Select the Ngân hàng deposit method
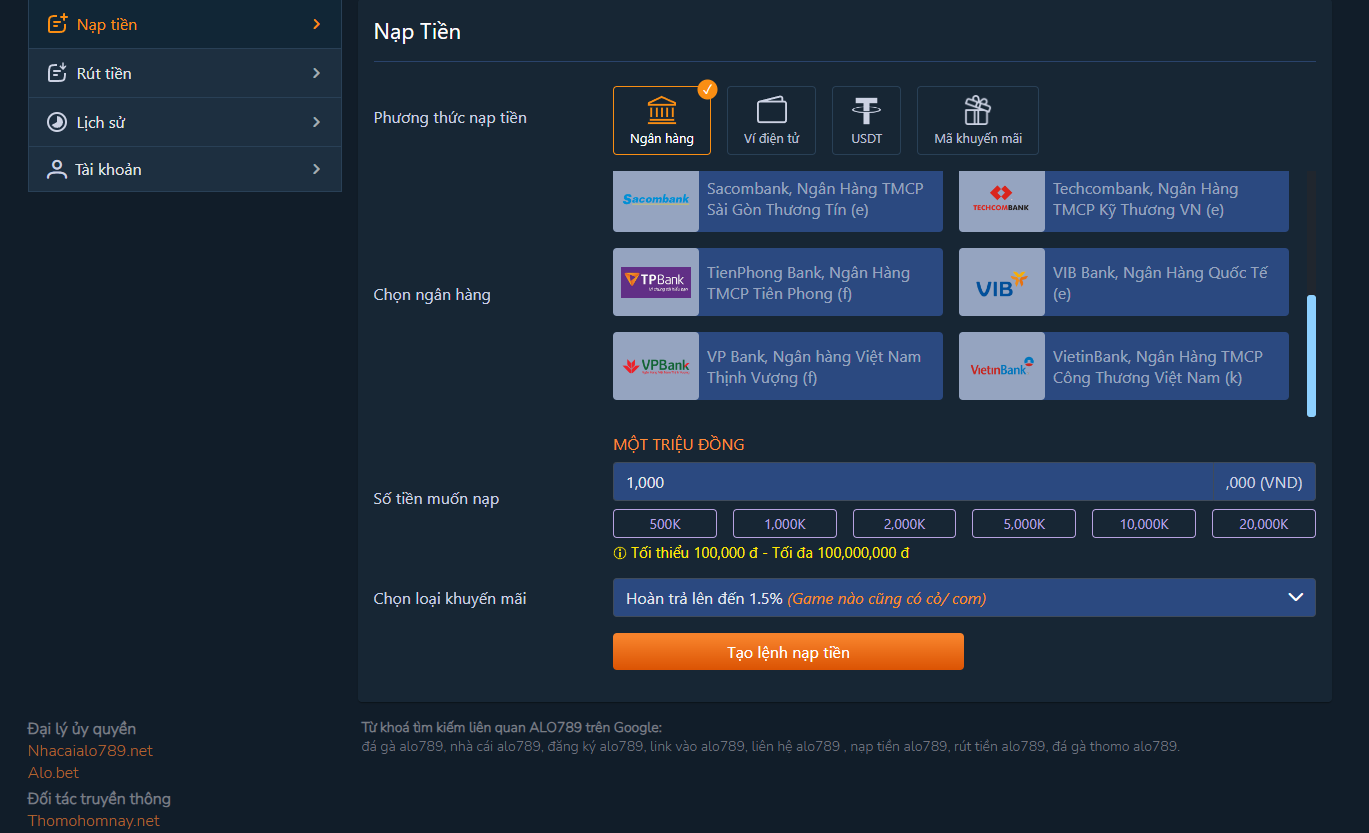The image size is (1369, 833). [x=662, y=120]
